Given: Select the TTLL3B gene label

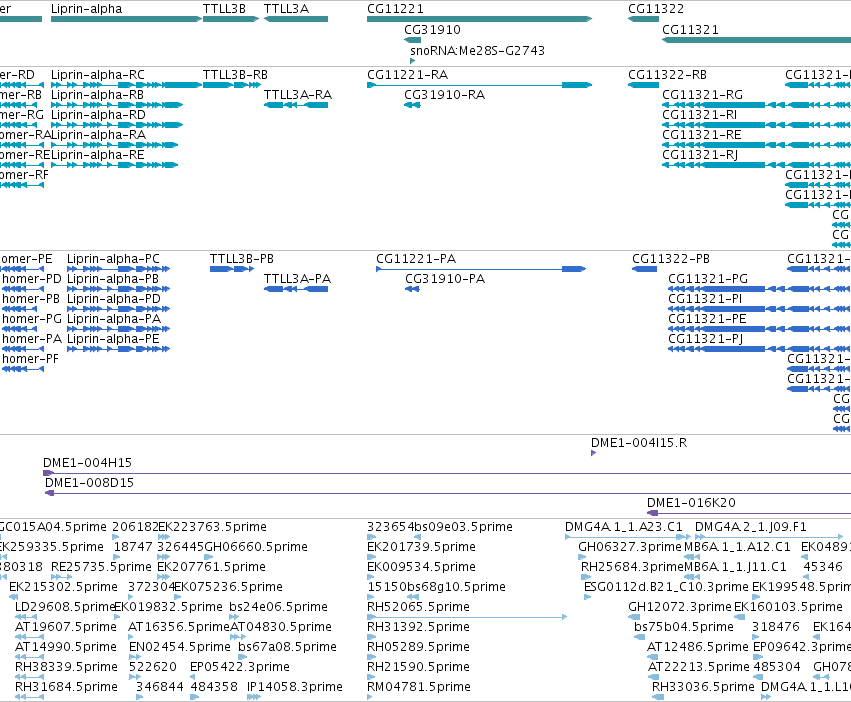Looking at the screenshot, I should [x=224, y=9].
